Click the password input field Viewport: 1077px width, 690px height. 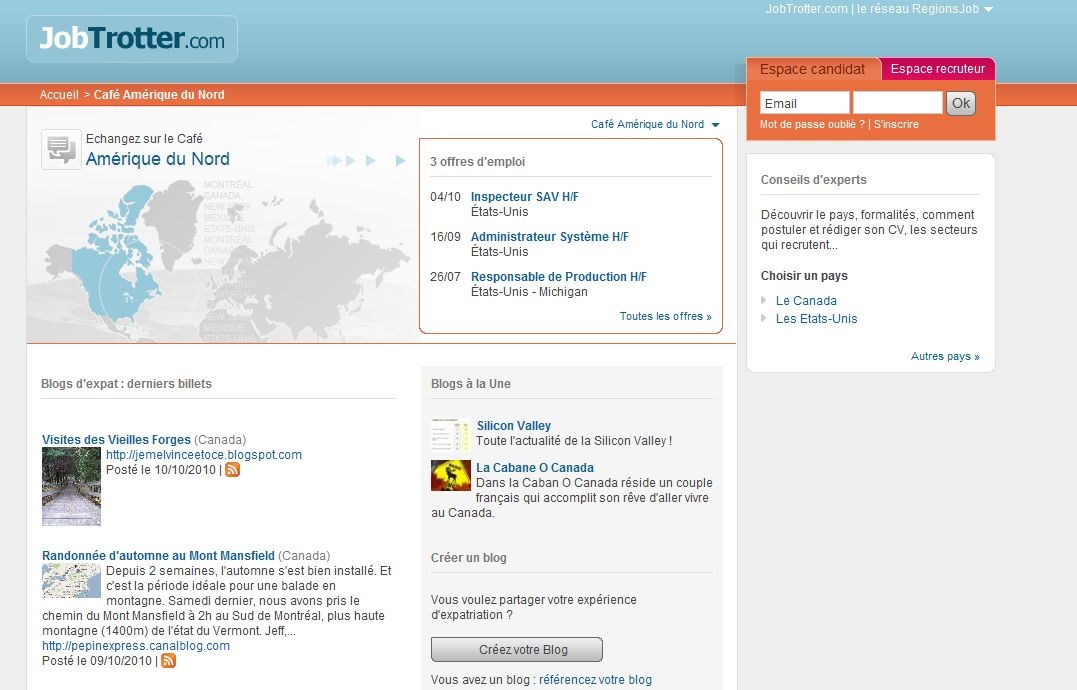(x=897, y=103)
